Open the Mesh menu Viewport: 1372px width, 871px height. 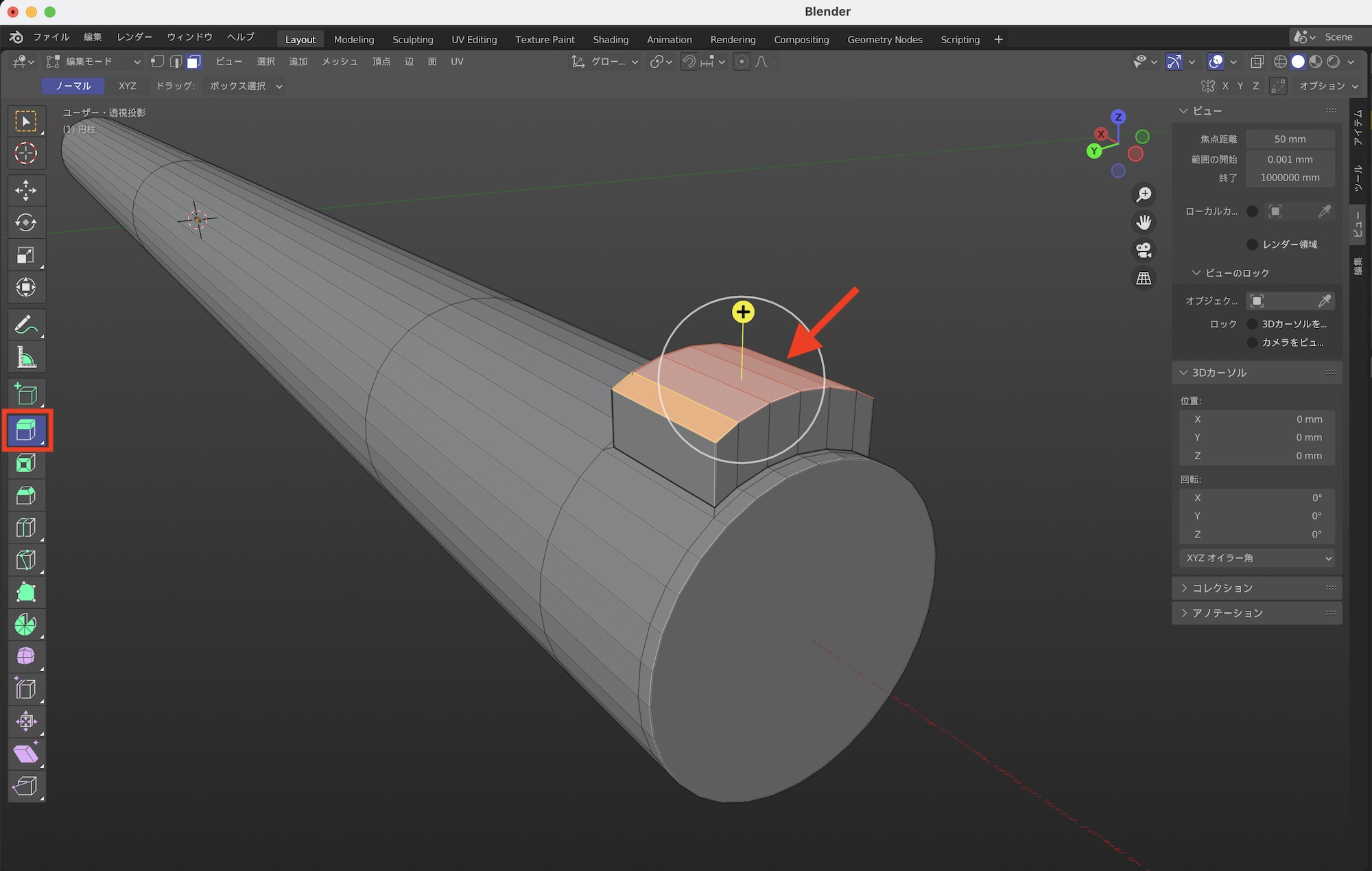pyautogui.click(x=340, y=62)
